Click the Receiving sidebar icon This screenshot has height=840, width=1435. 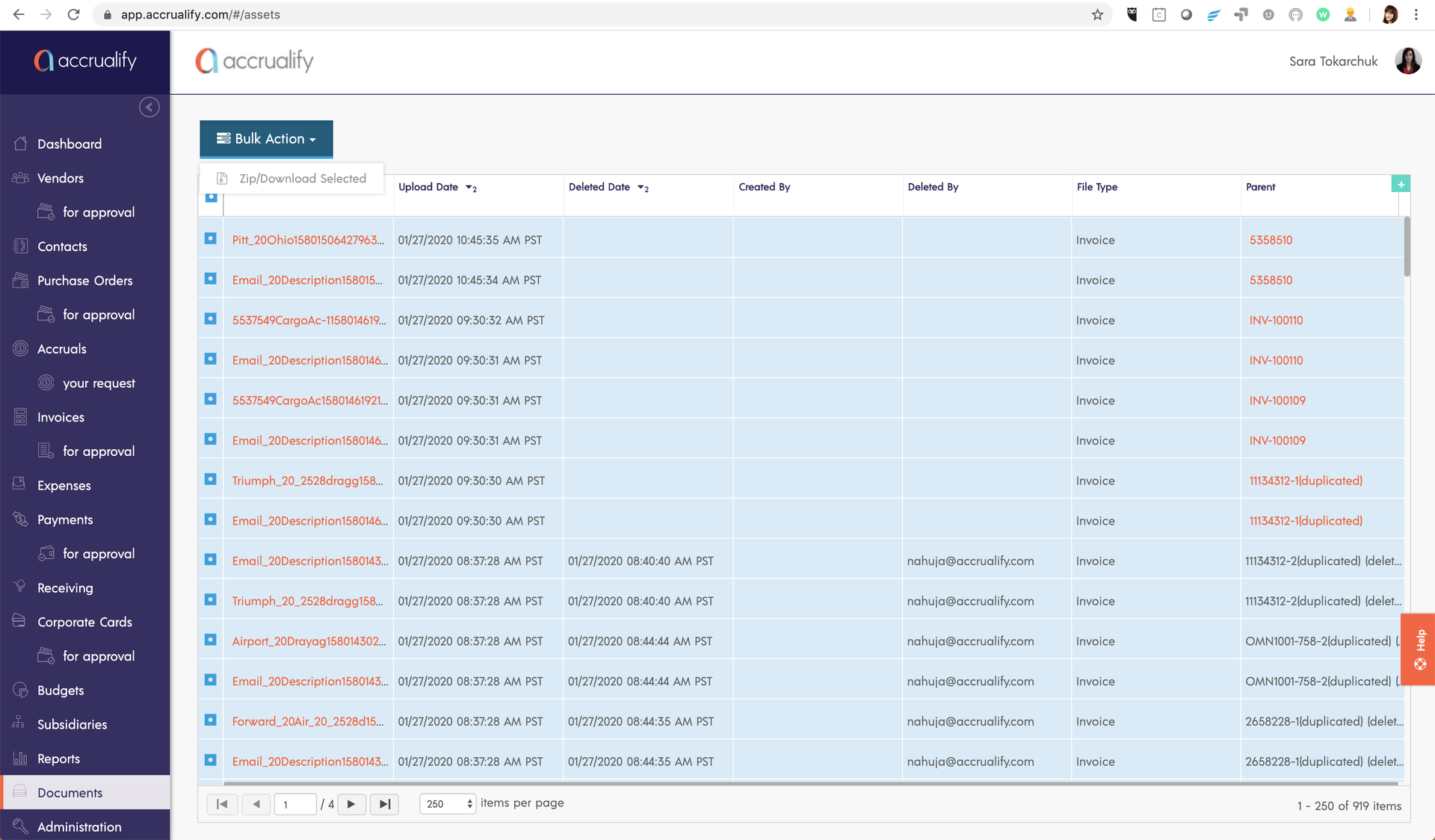(20, 587)
